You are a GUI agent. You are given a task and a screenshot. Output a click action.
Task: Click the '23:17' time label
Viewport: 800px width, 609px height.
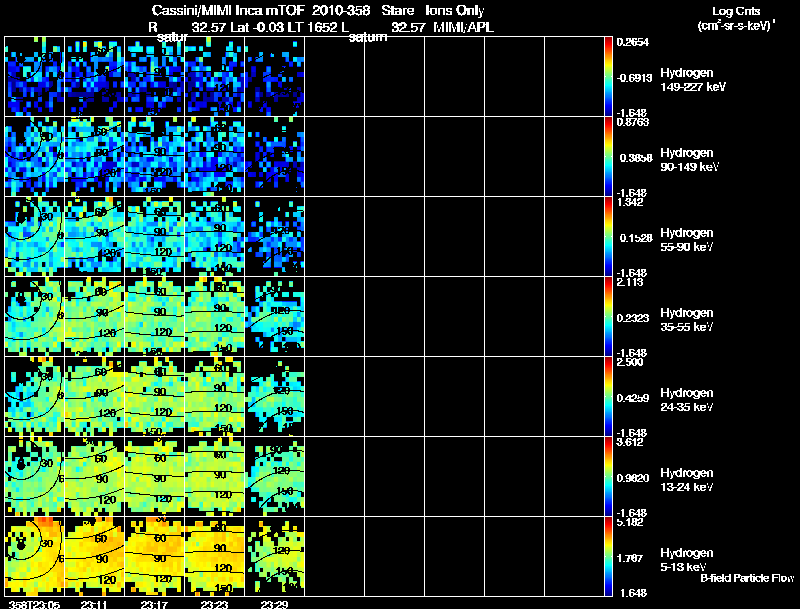154,604
